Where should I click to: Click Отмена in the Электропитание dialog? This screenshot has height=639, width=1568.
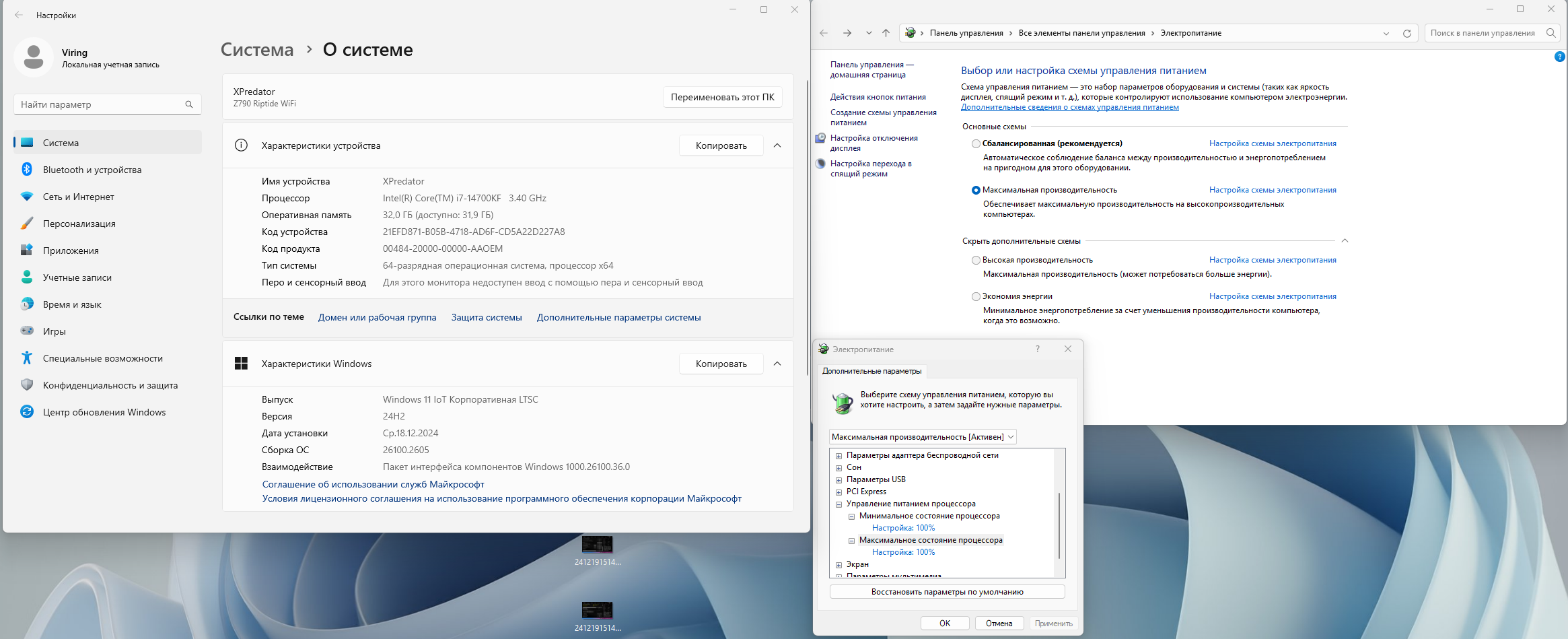tap(999, 624)
